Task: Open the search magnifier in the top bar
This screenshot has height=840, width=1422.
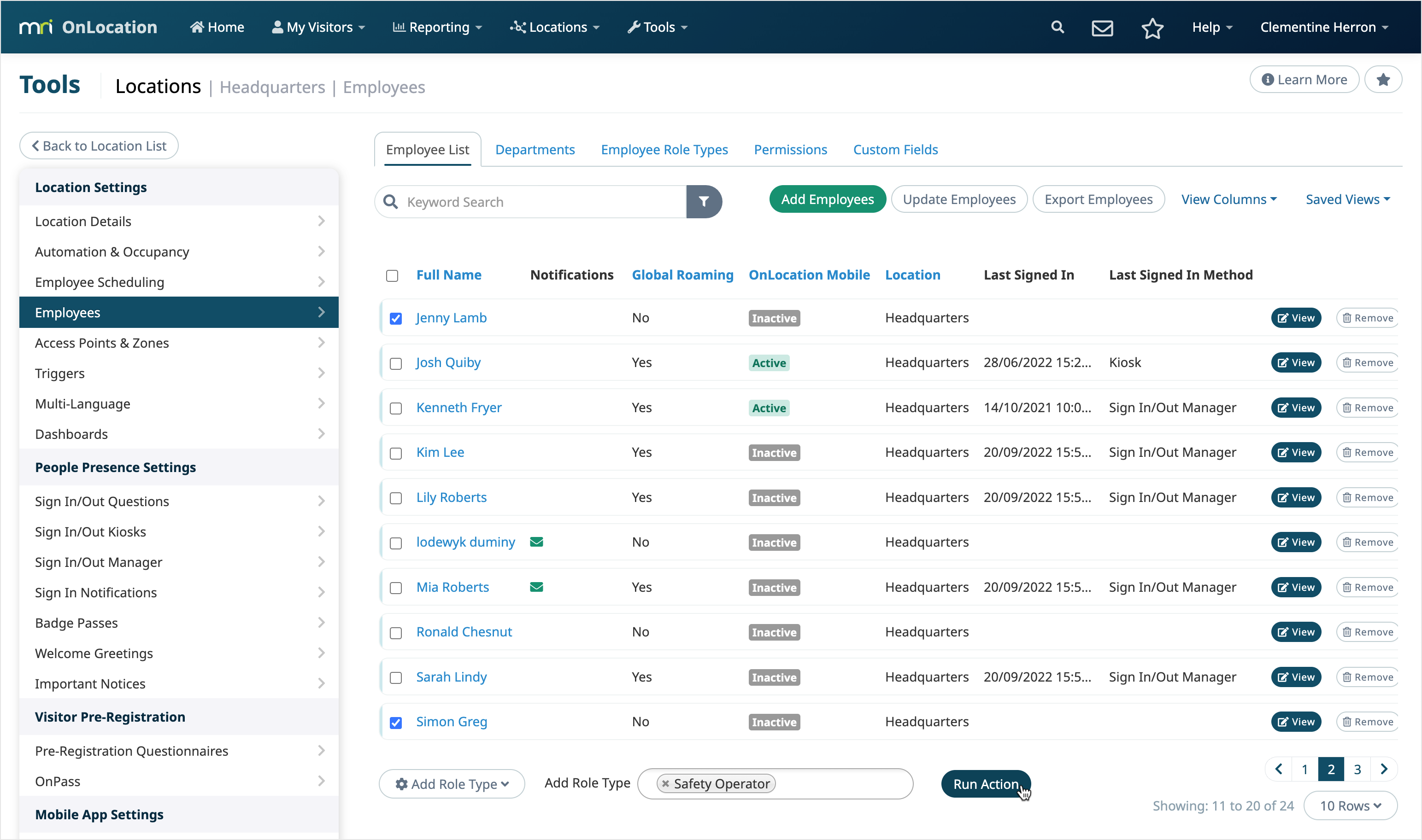Action: (1058, 27)
